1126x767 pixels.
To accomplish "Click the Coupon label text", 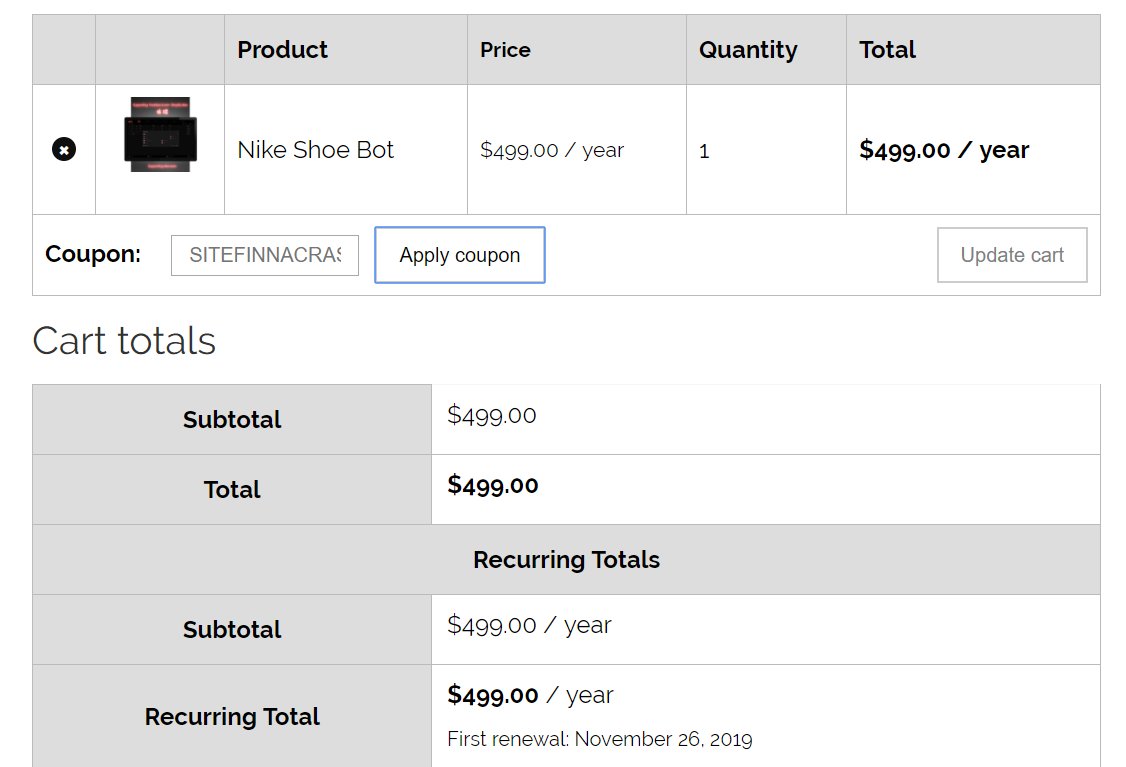I will point(92,254).
